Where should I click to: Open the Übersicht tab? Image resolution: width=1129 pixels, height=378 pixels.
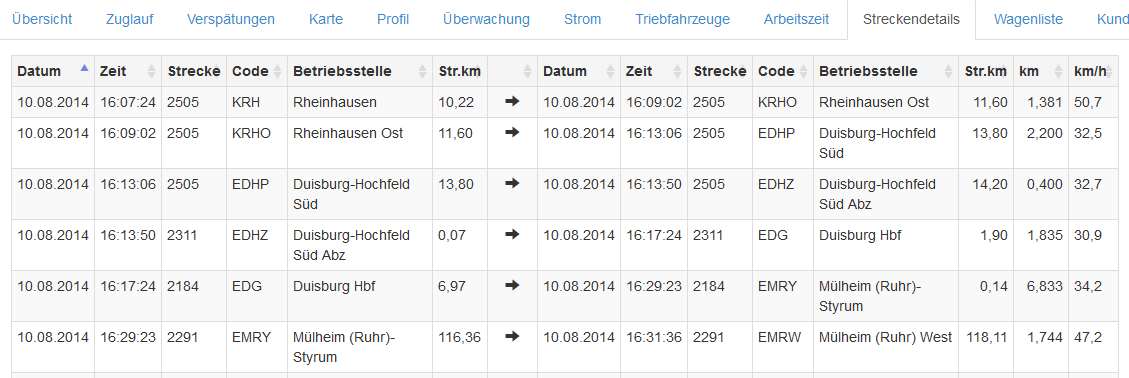[x=42, y=19]
